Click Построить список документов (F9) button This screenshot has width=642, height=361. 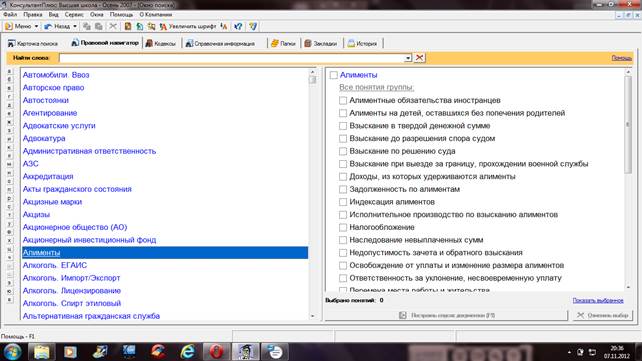click(447, 315)
